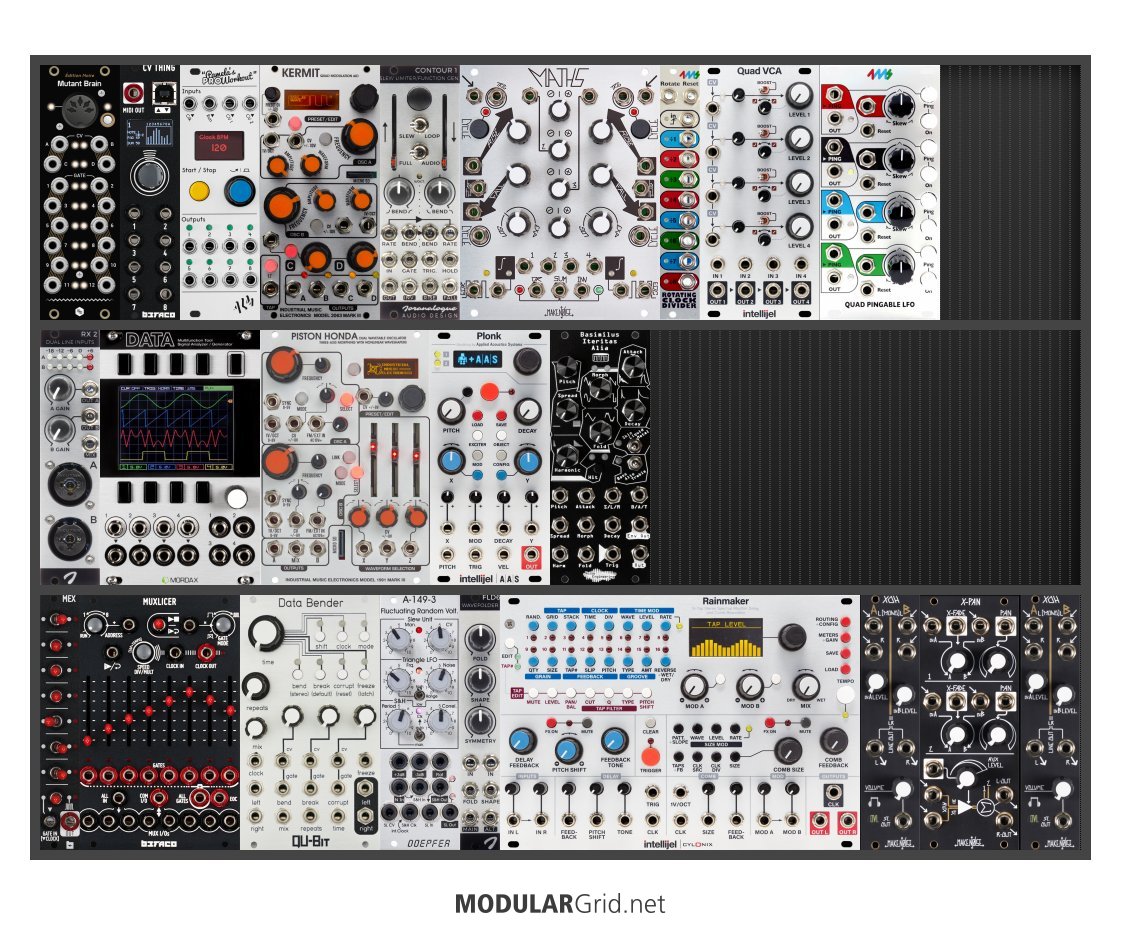The height and width of the screenshot is (925, 1121).
Task: Click the Rotating Clock Divider Reset jack
Action: pyautogui.click(x=691, y=96)
